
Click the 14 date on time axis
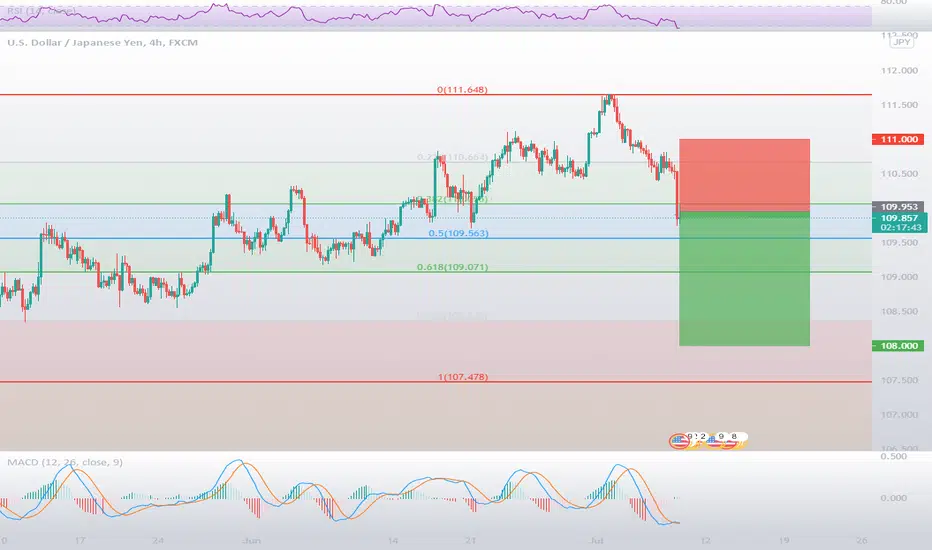tap(392, 540)
